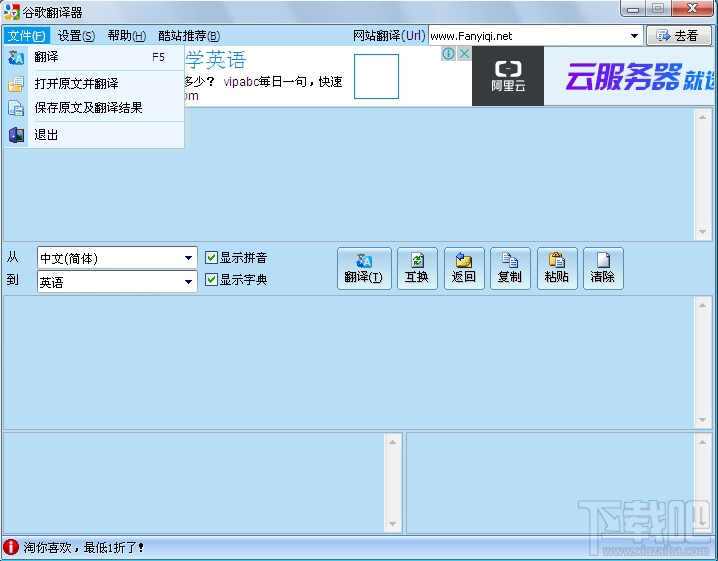Screen dimensions: 718x561
Task: Click the ad info icon
Action: coord(448,54)
